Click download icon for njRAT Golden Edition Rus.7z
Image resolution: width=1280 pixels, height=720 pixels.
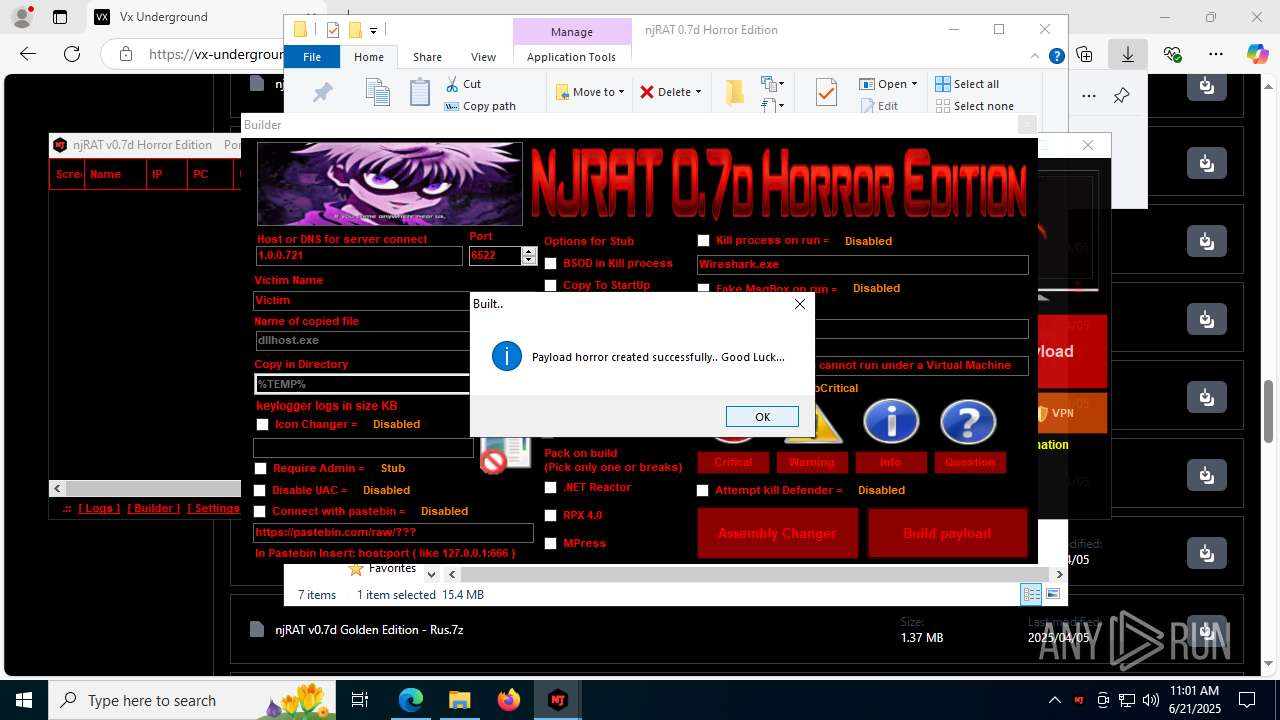click(x=1207, y=630)
